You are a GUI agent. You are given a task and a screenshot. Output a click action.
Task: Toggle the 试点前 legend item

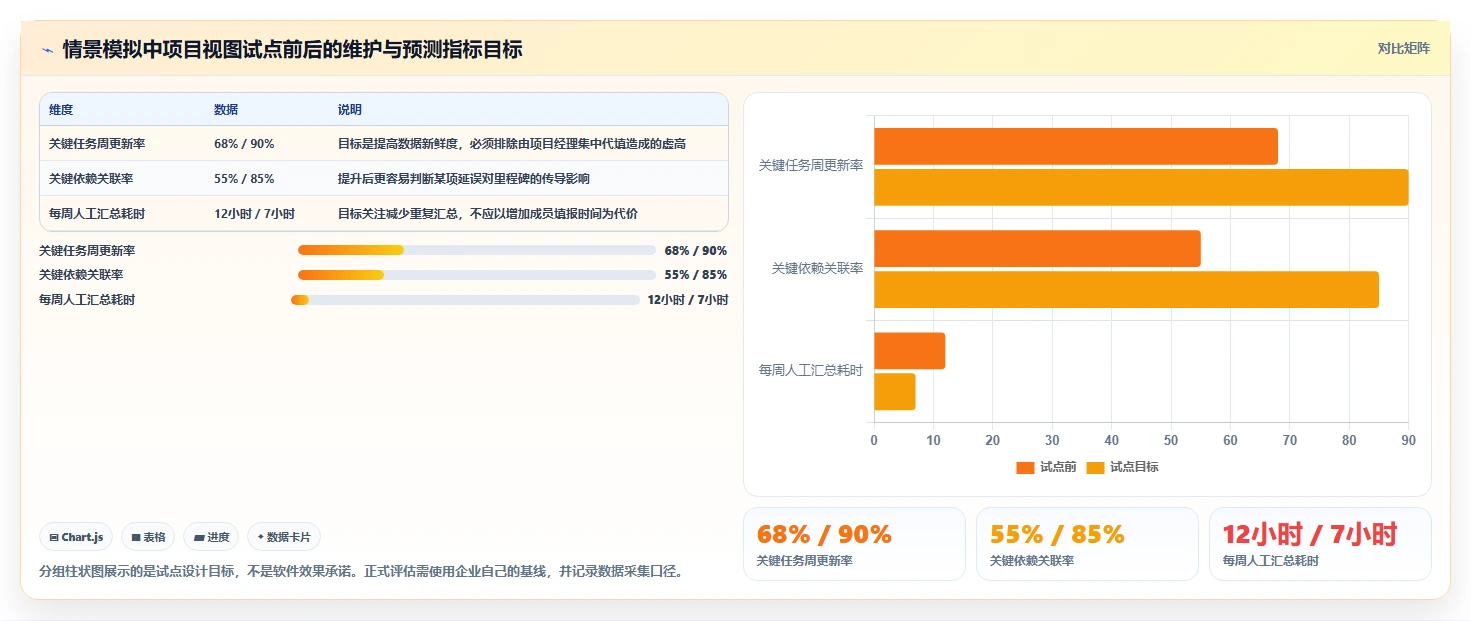tap(1046, 467)
